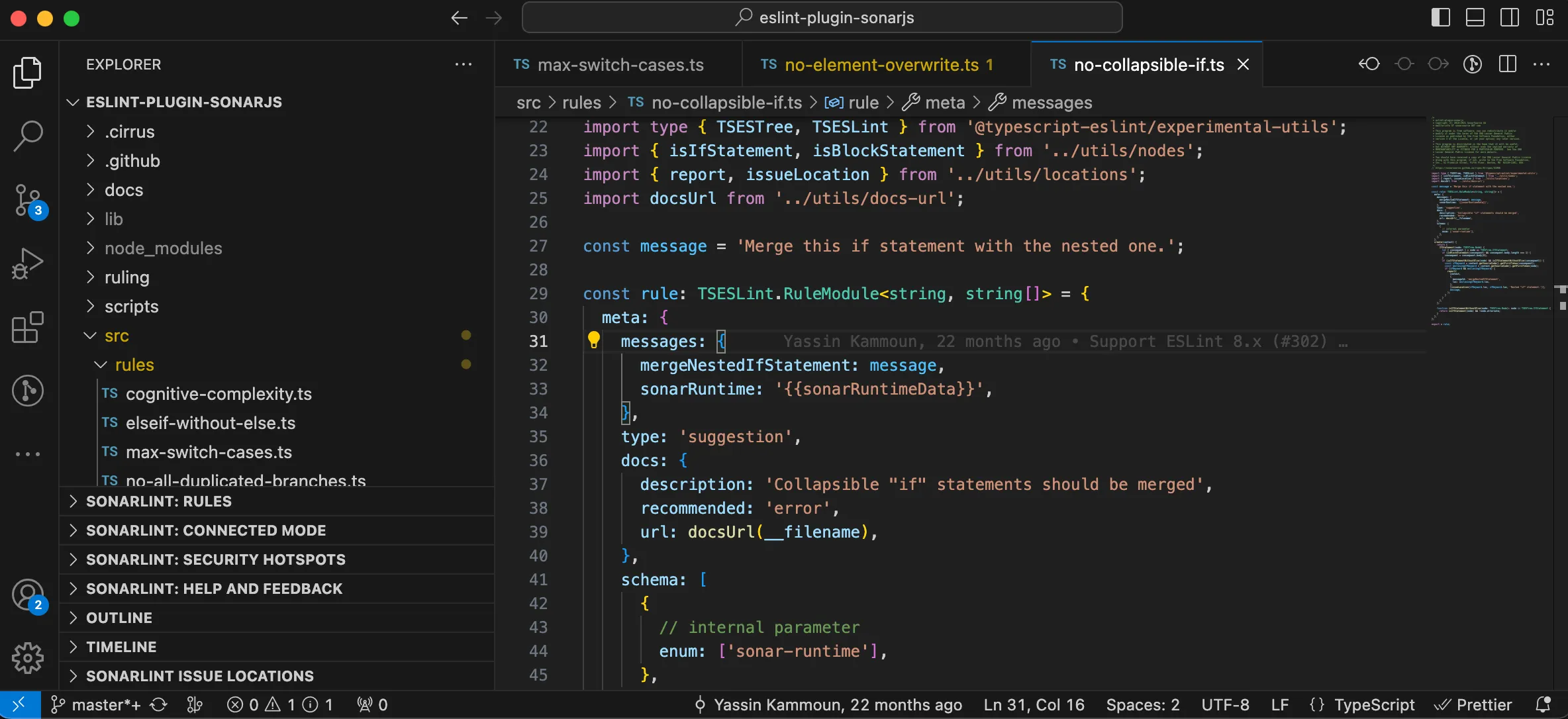Go back with the navigation arrow
The image size is (1568, 719).
pos(459,18)
